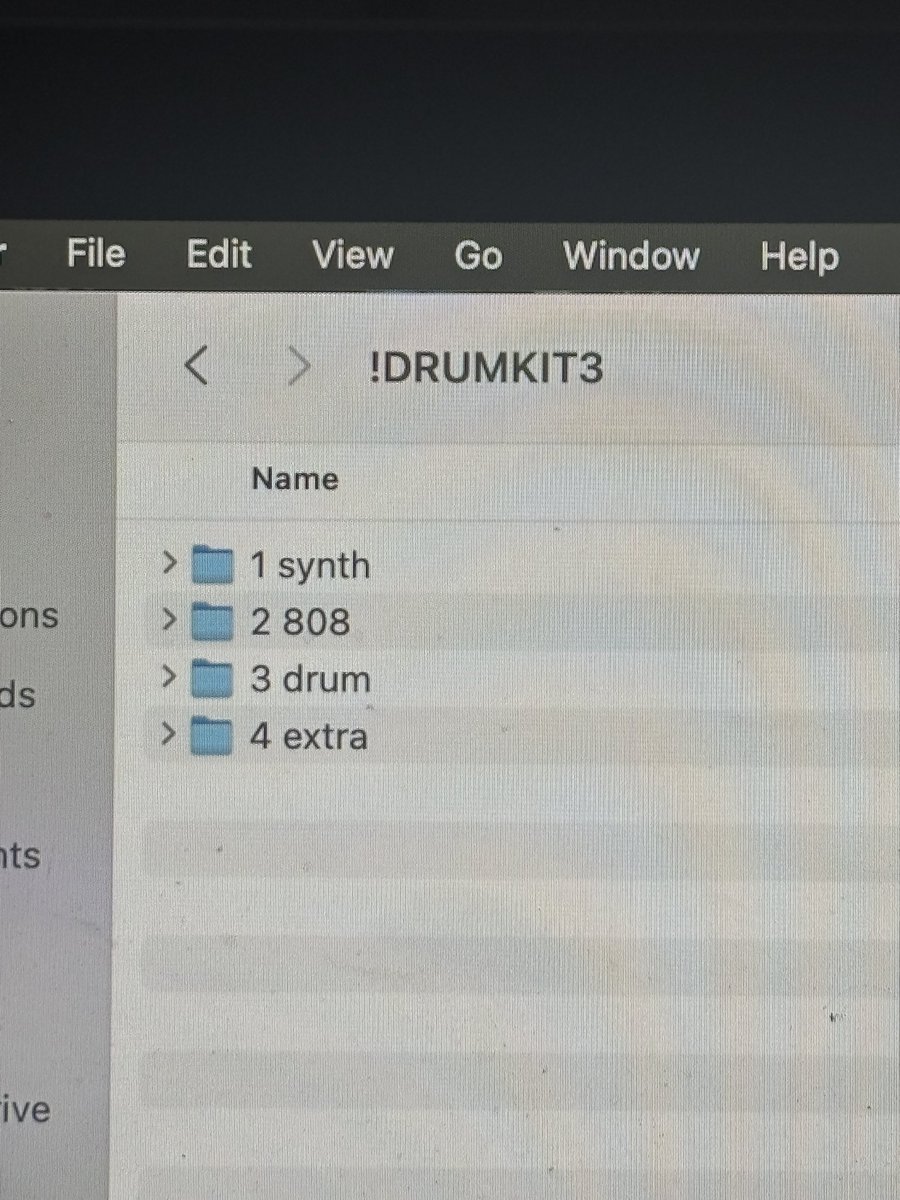This screenshot has height=1200, width=900.
Task: Expand the "3 drum" disclosure triangle
Action: pyautogui.click(x=170, y=679)
